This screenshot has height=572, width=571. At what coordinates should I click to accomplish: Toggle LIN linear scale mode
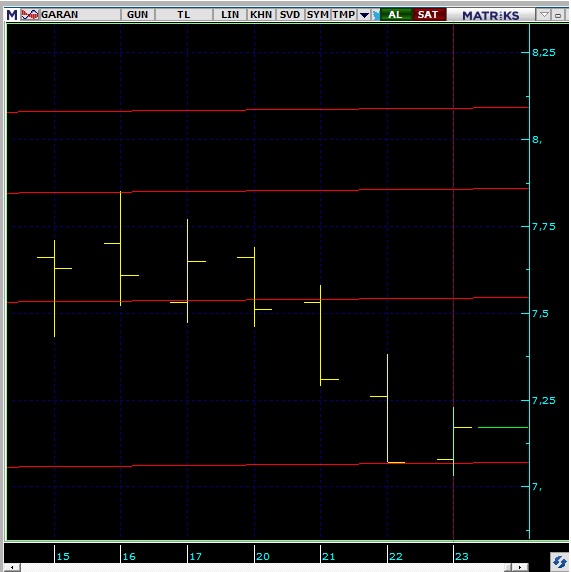(x=230, y=15)
